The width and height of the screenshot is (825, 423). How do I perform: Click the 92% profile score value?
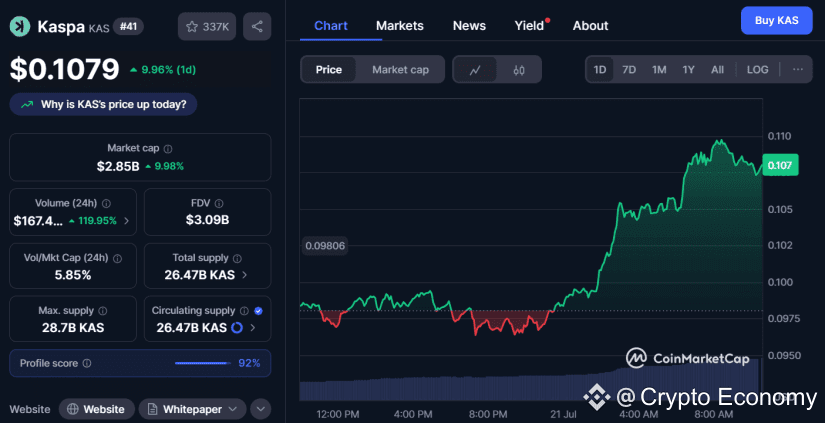click(x=249, y=363)
